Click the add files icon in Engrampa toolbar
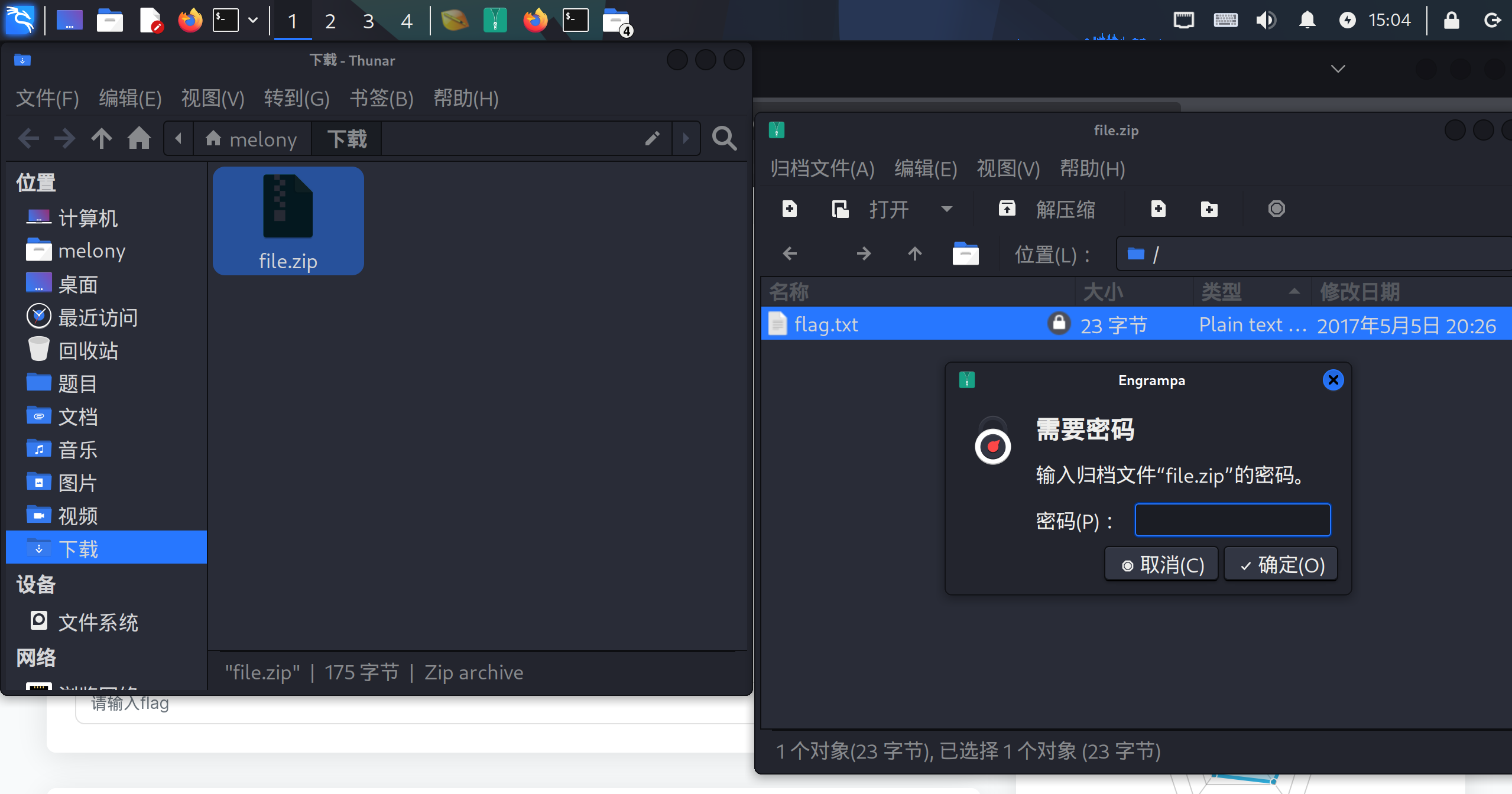Image resolution: width=1512 pixels, height=794 pixels. click(1158, 209)
